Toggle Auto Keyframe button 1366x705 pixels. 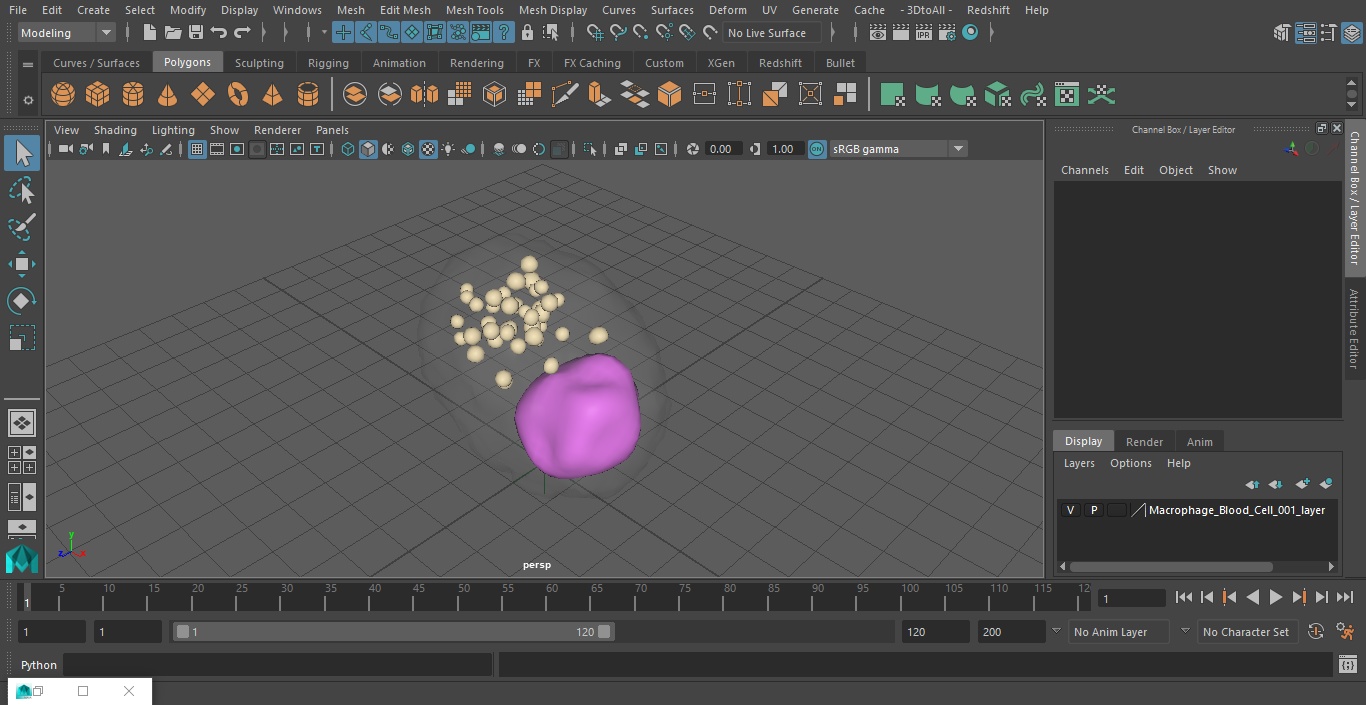[1316, 631]
